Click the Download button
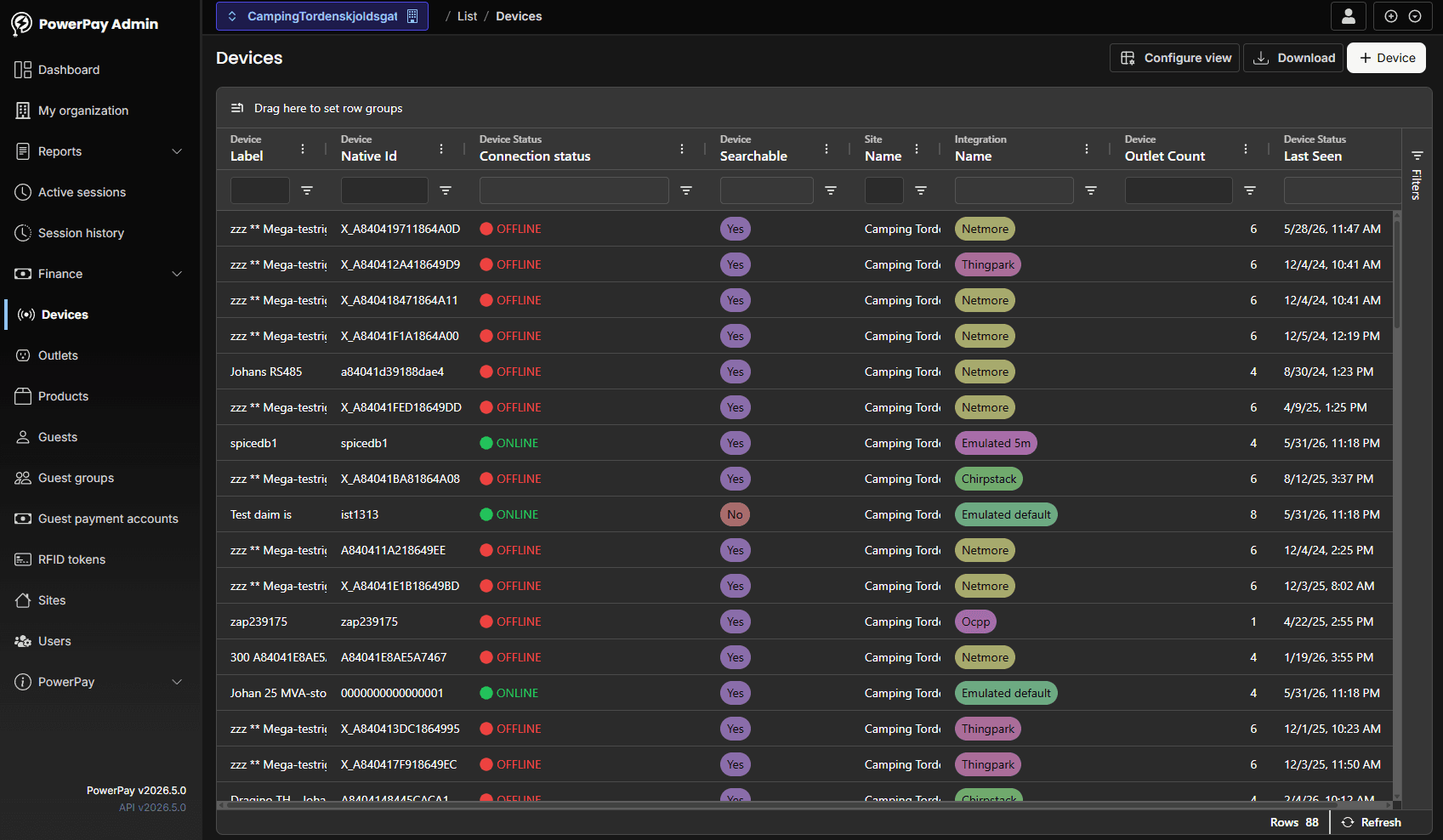Viewport: 1443px width, 840px height. point(1293,58)
